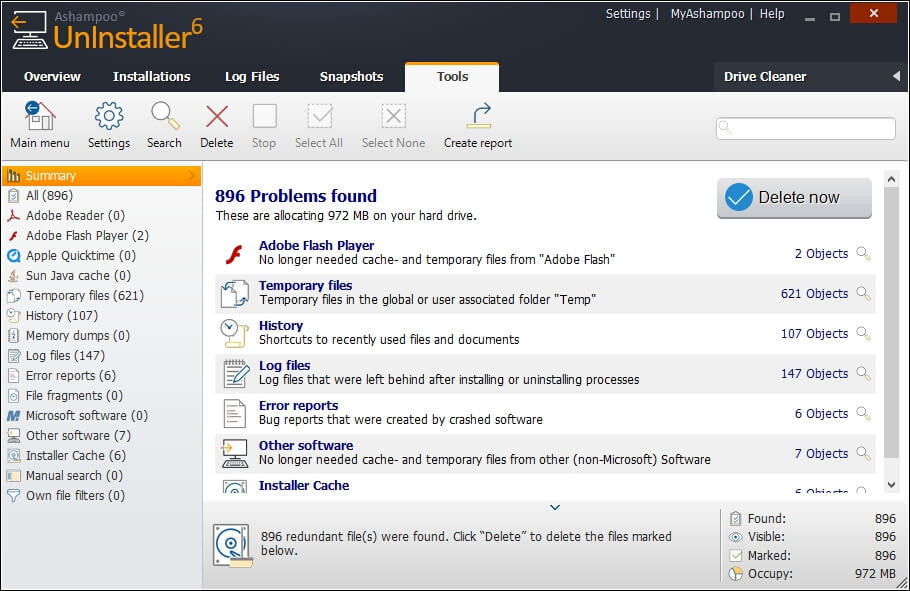Open the MyAshampoo link

pos(706,14)
